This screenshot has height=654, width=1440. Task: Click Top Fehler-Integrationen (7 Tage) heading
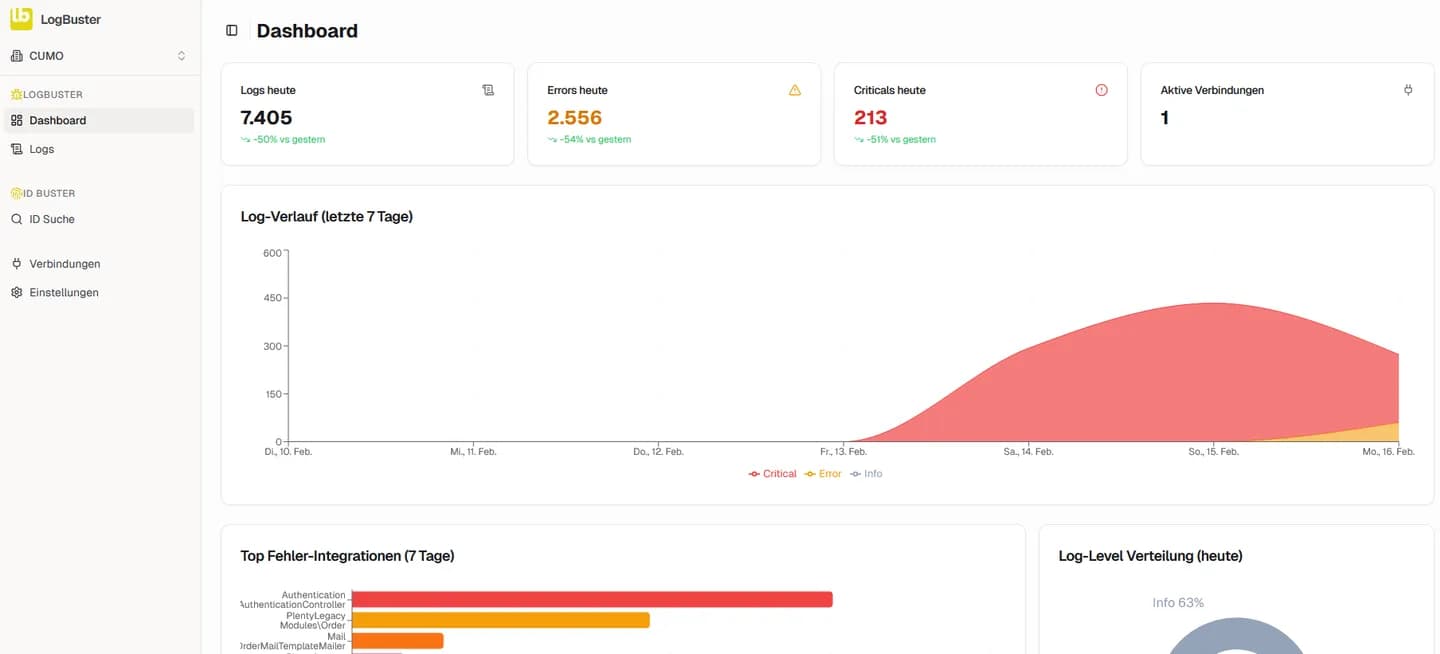click(x=347, y=556)
